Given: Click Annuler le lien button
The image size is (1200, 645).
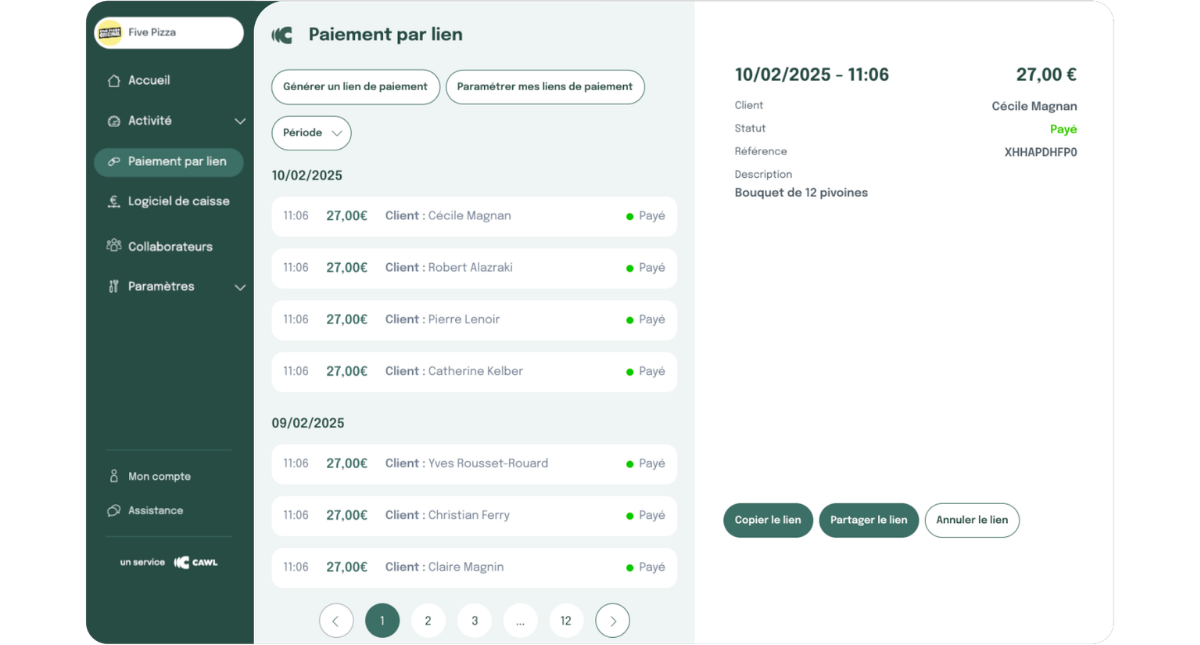Looking at the screenshot, I should (972, 520).
